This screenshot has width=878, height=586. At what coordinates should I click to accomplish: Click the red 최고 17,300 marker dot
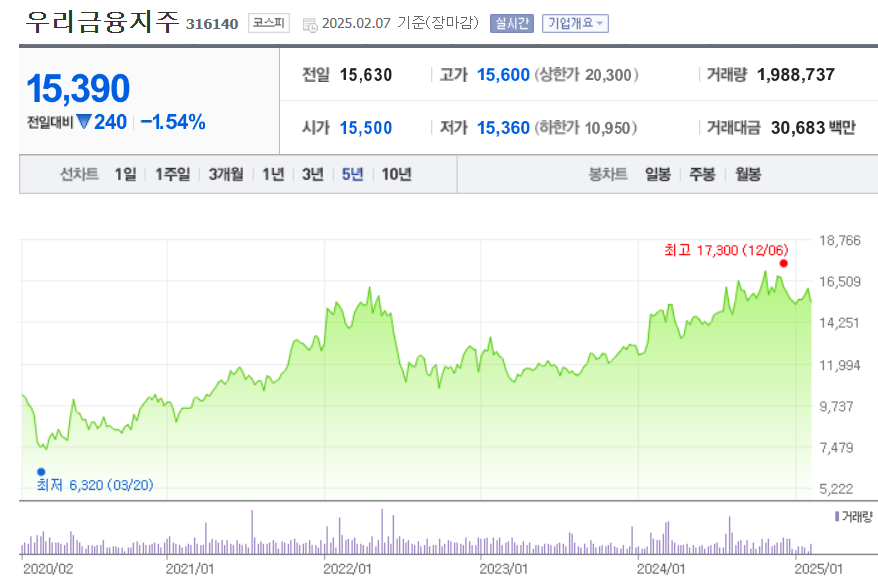coord(783,264)
